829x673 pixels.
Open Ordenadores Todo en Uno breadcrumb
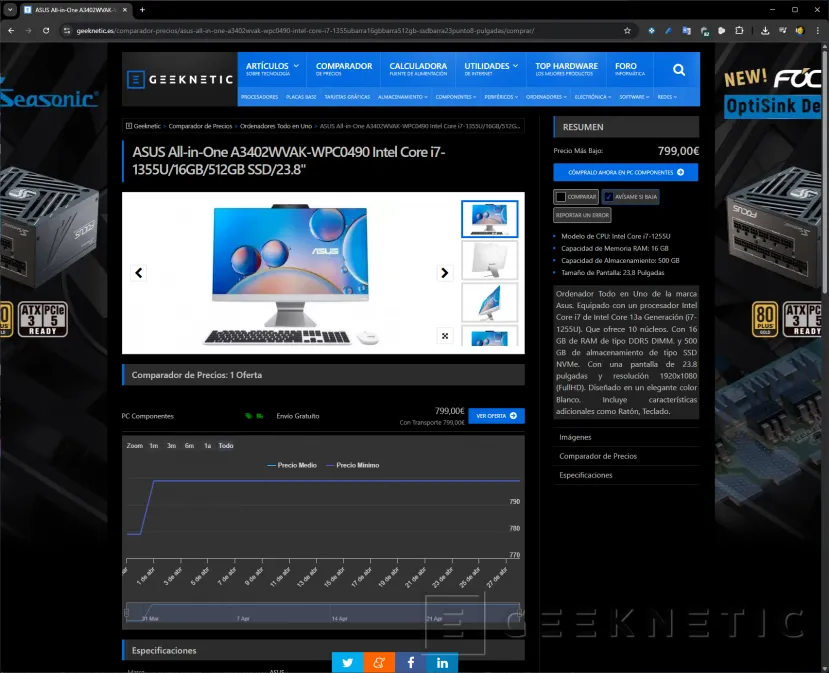[x=275, y=126]
